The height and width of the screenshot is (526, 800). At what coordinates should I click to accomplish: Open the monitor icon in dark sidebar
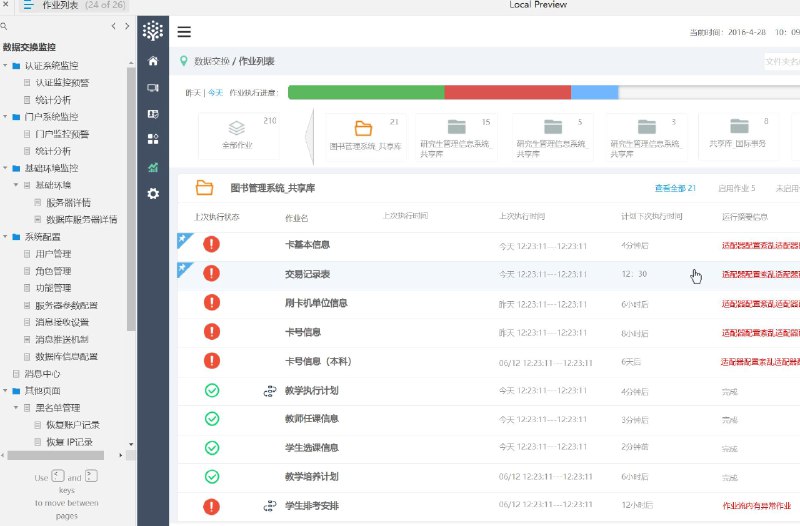point(153,88)
